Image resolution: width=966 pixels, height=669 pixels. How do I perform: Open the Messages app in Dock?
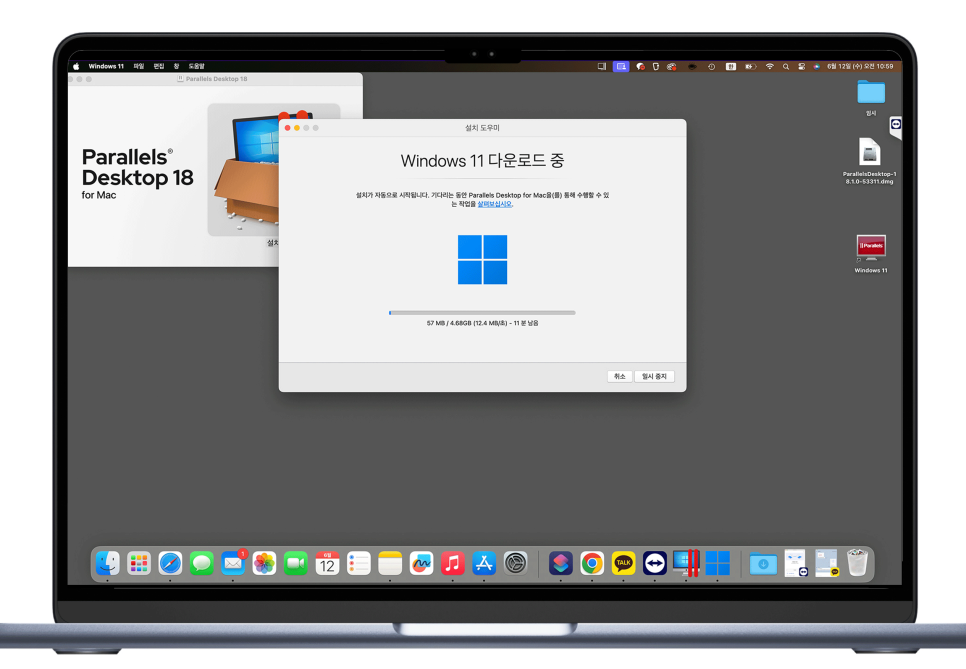pos(201,563)
